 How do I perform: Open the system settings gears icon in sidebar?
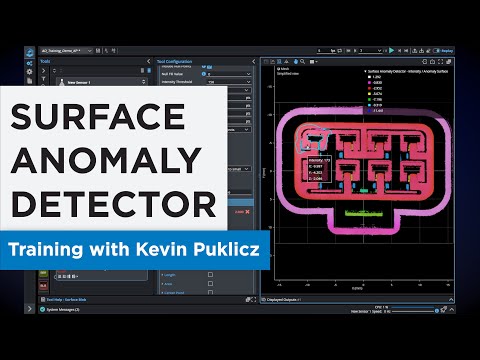(29, 63)
